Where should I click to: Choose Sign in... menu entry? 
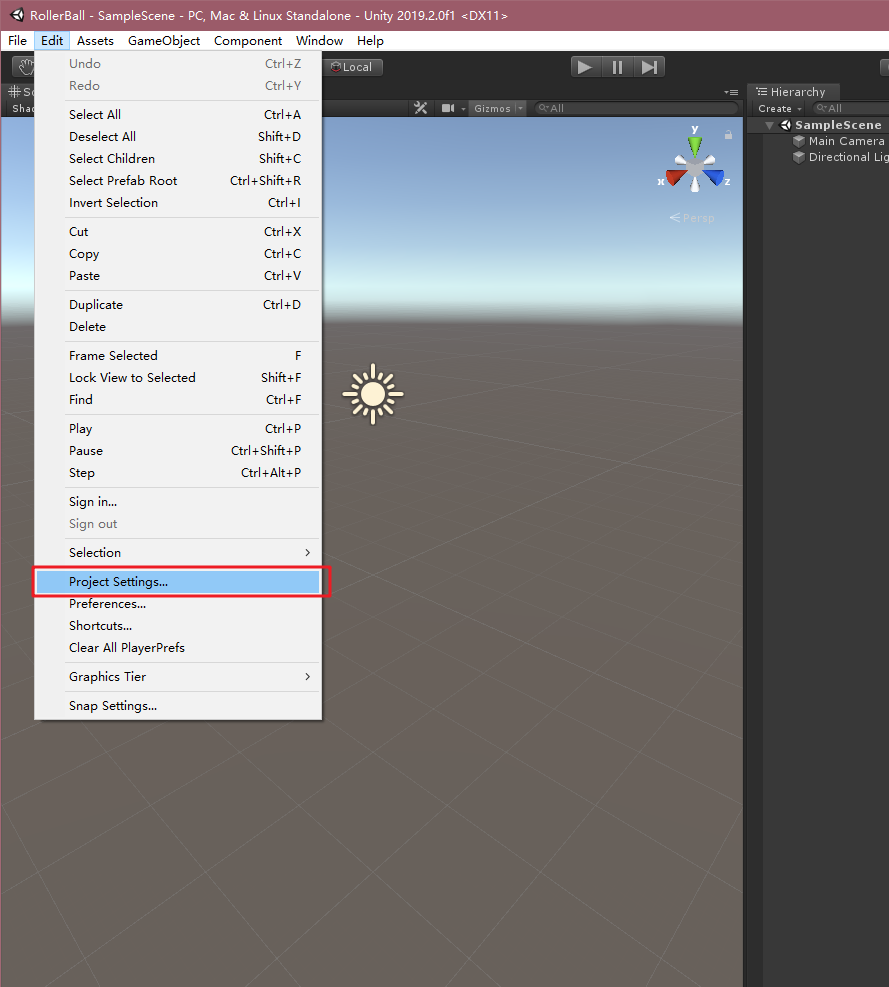[178, 502]
